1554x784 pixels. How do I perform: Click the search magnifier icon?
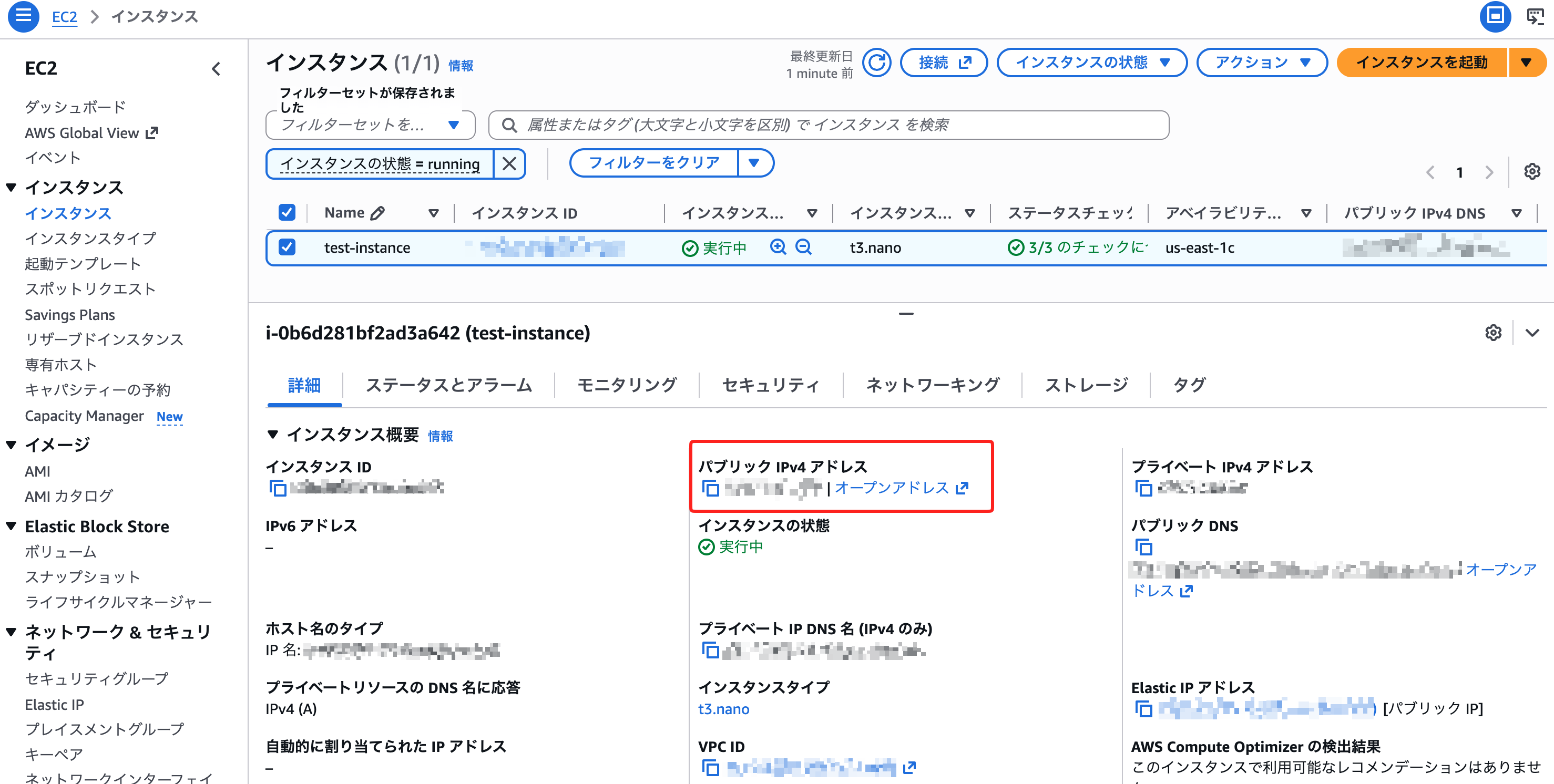509,125
